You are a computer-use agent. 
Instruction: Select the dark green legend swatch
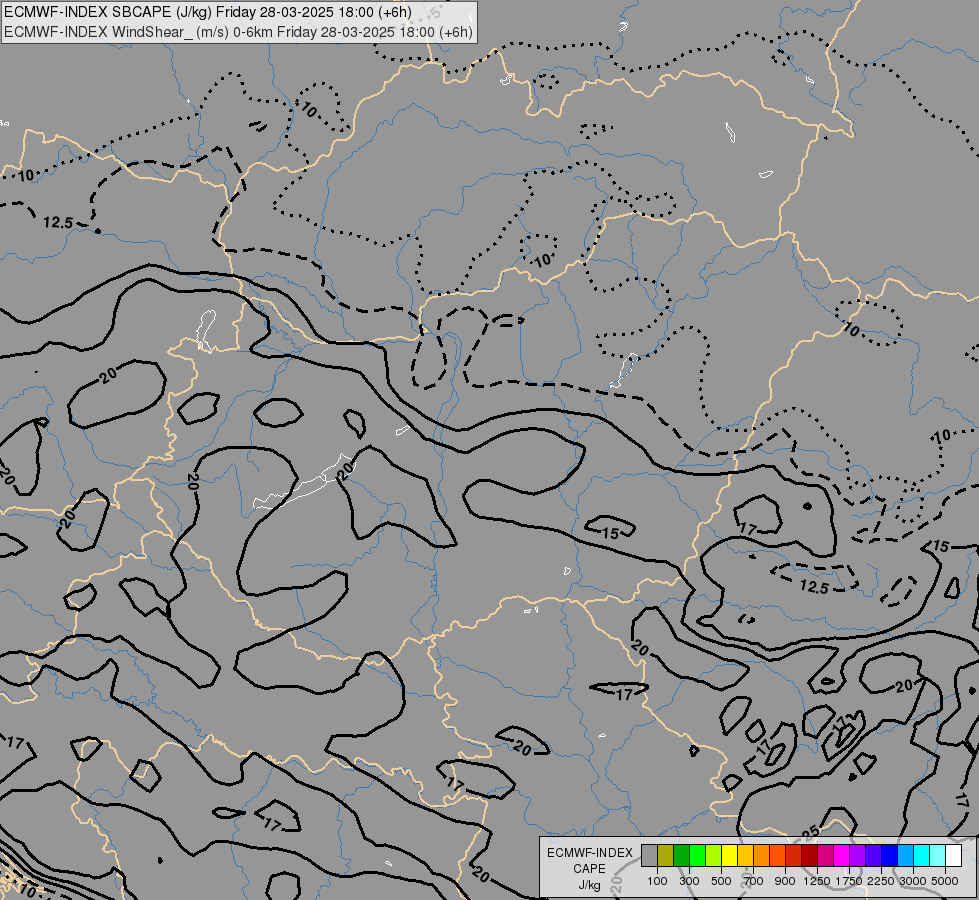681,855
